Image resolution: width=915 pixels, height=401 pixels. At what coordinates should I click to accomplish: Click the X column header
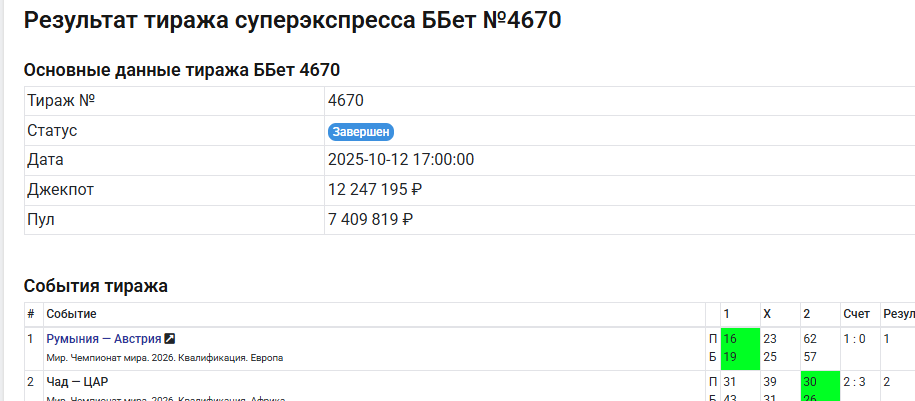[x=767, y=314]
